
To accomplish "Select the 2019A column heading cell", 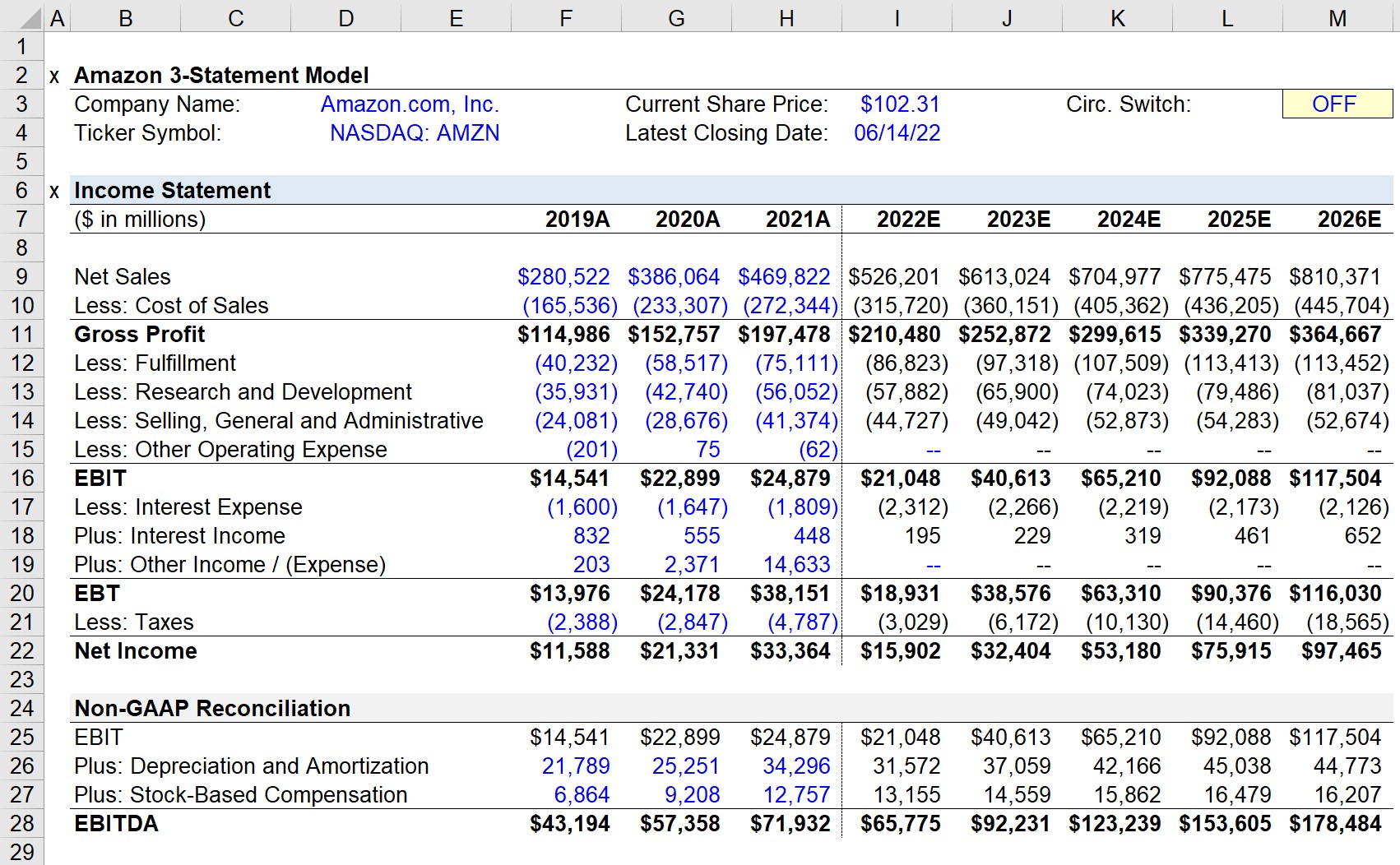I will tap(577, 220).
